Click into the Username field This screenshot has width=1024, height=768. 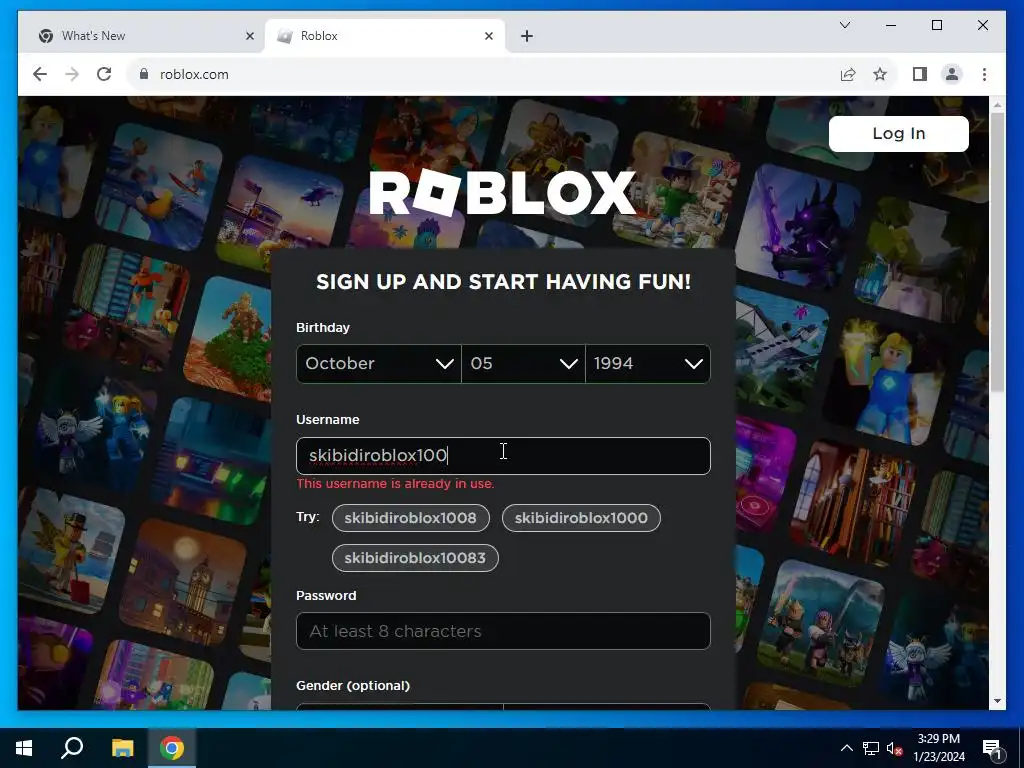pyautogui.click(x=503, y=456)
